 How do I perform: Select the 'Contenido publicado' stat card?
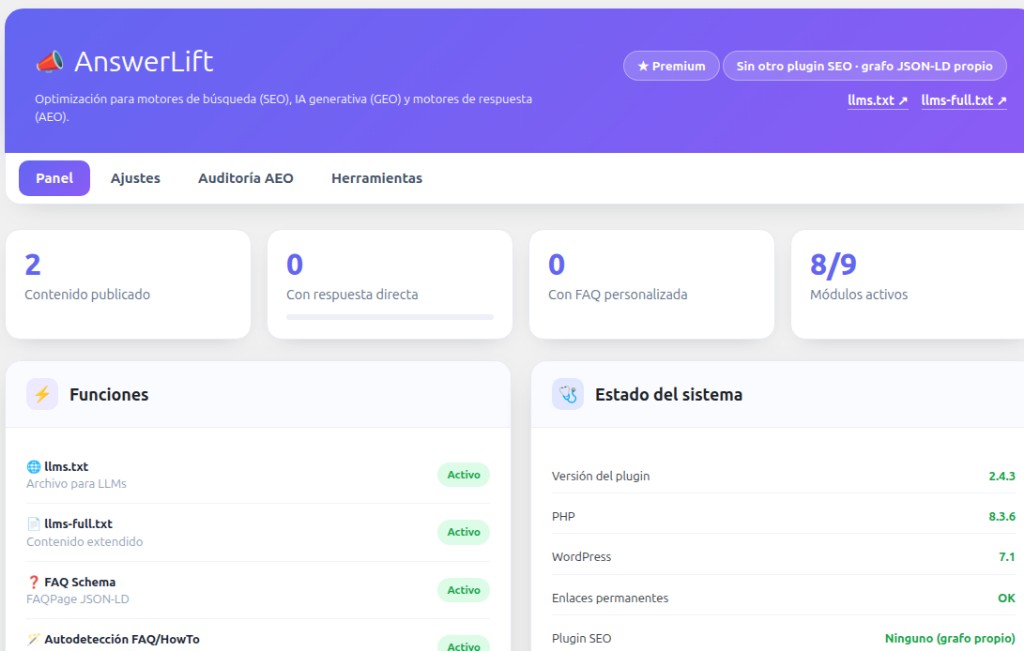[128, 284]
